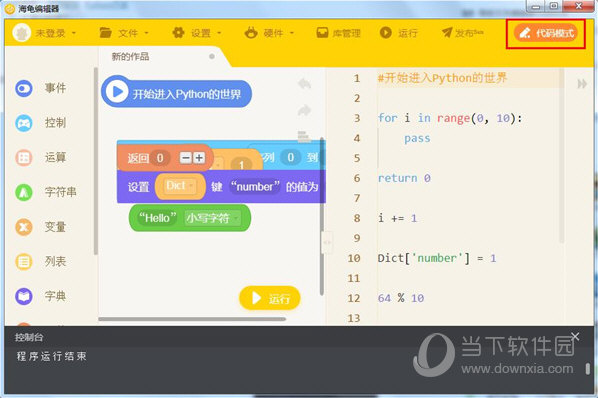Open 库管理 library manager
The width and height of the screenshot is (598, 398).
(x=338, y=33)
